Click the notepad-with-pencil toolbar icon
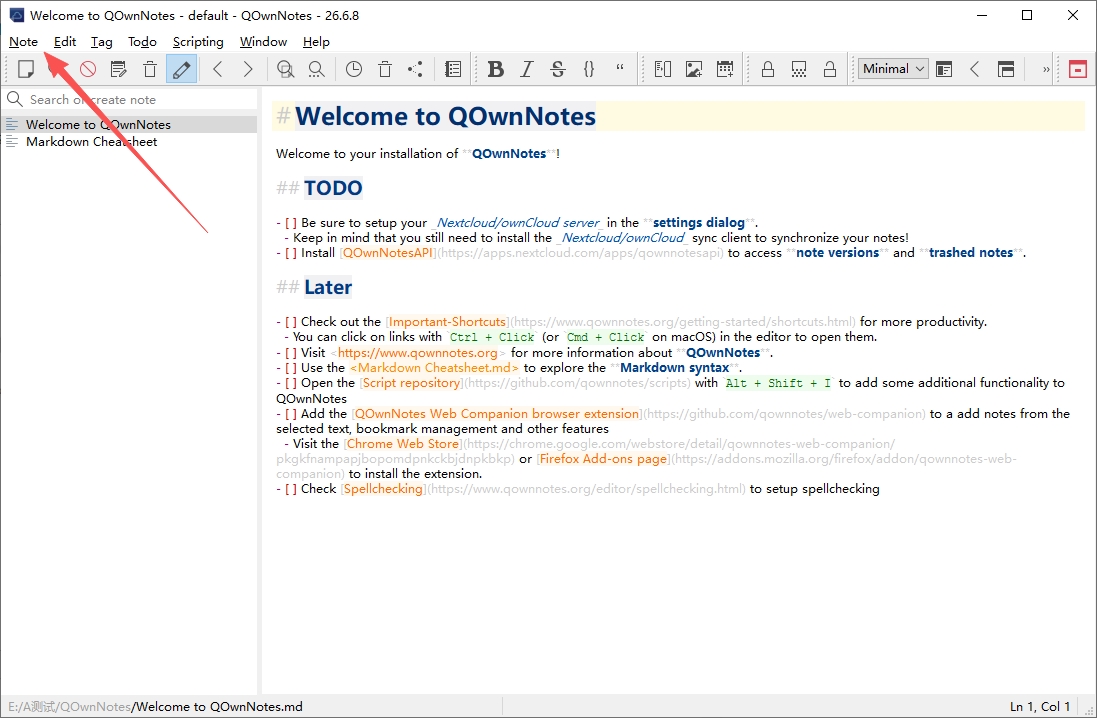Screen dimensions: 1097x718 119,69
